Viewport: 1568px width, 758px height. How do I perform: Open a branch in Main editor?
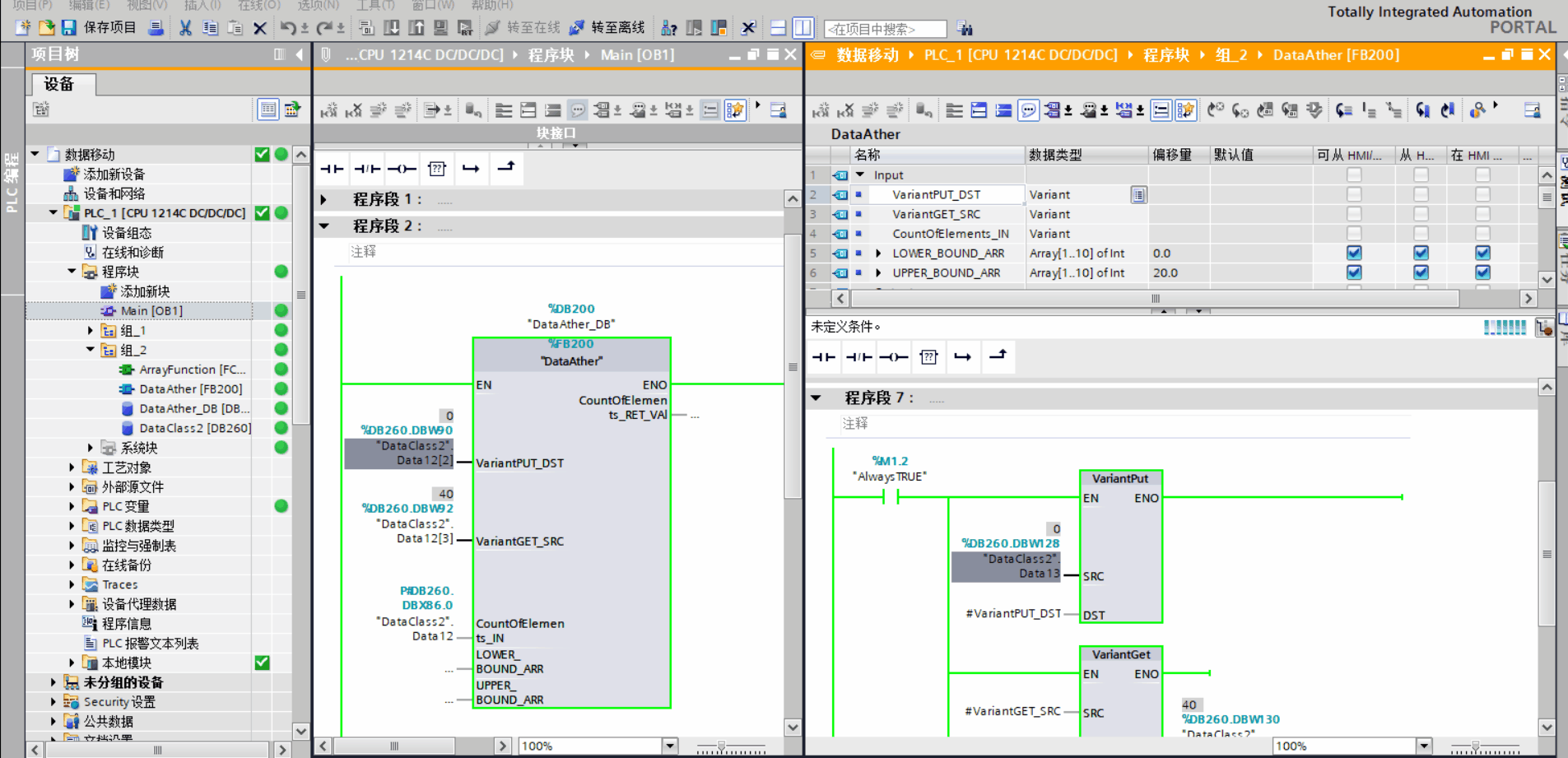pos(471,169)
